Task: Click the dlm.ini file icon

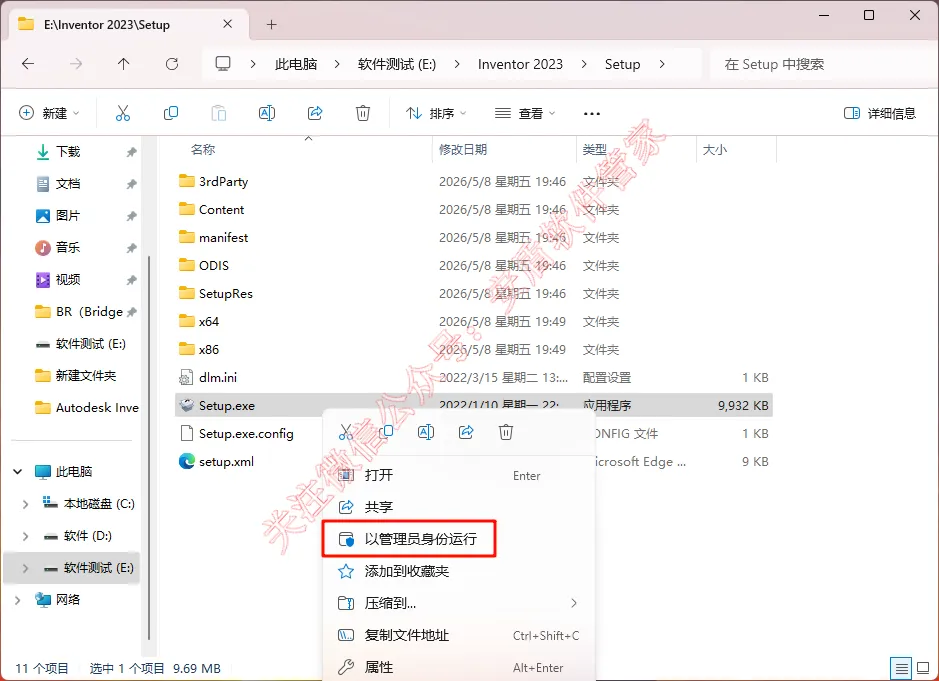Action: [186, 377]
